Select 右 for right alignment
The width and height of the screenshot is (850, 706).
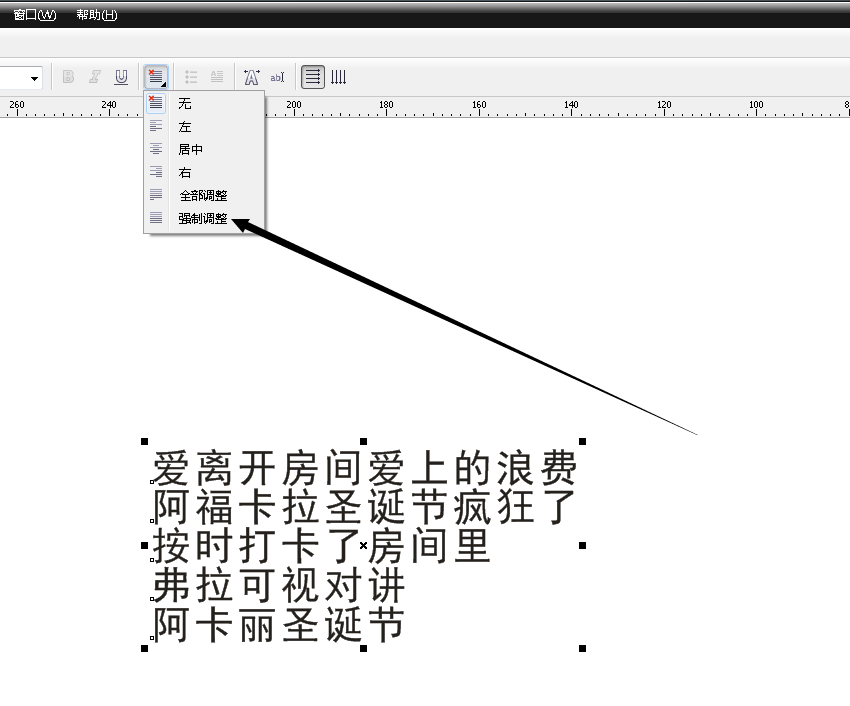[184, 172]
